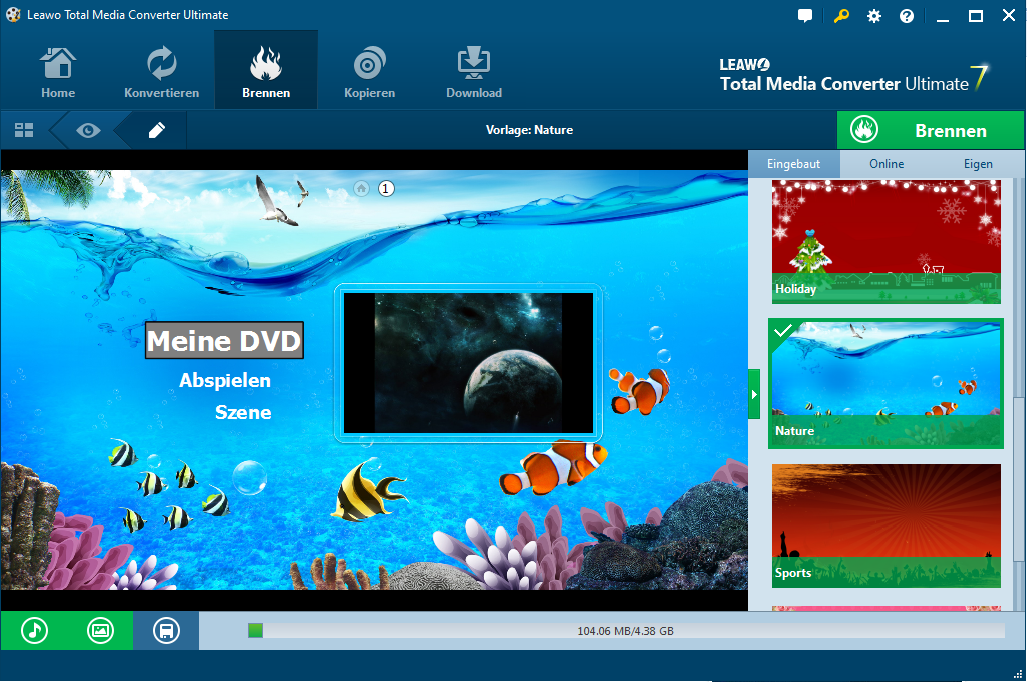Collapse the template panel with the green arrow
This screenshot has width=1027, height=682.
click(754, 394)
